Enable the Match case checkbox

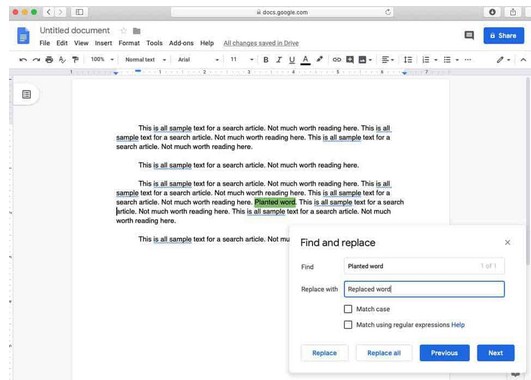(x=348, y=309)
